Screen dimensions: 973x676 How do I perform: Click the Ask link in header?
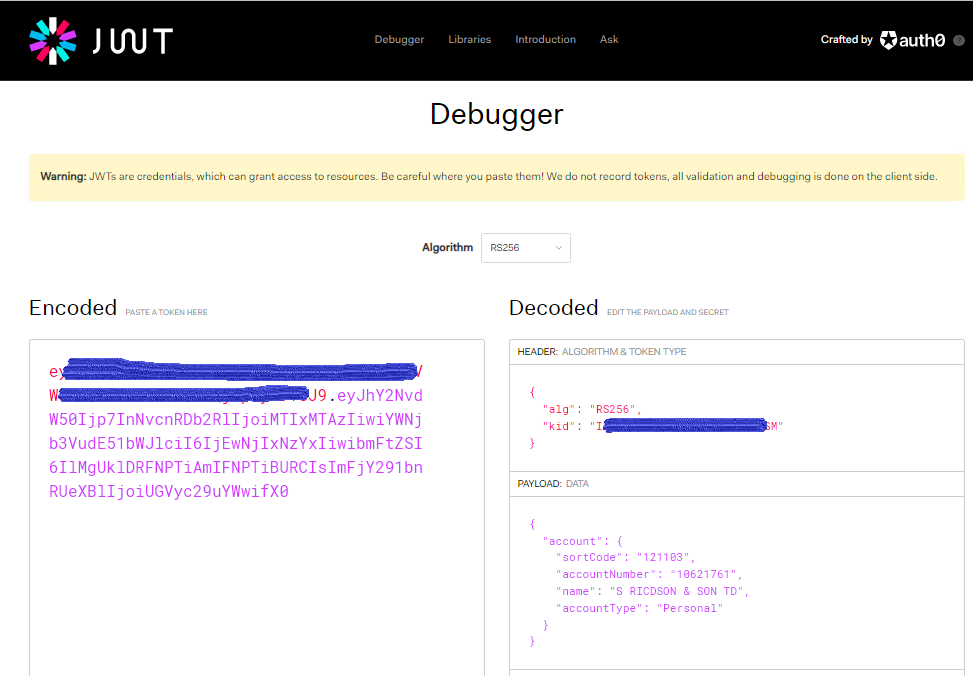609,40
